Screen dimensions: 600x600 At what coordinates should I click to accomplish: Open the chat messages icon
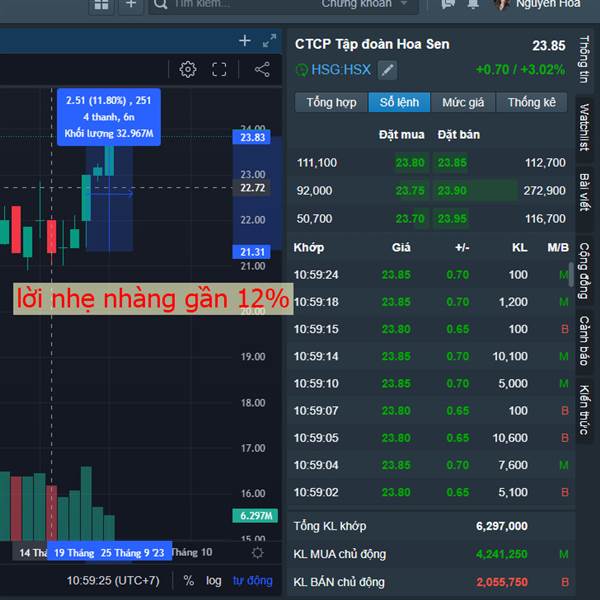448,4
